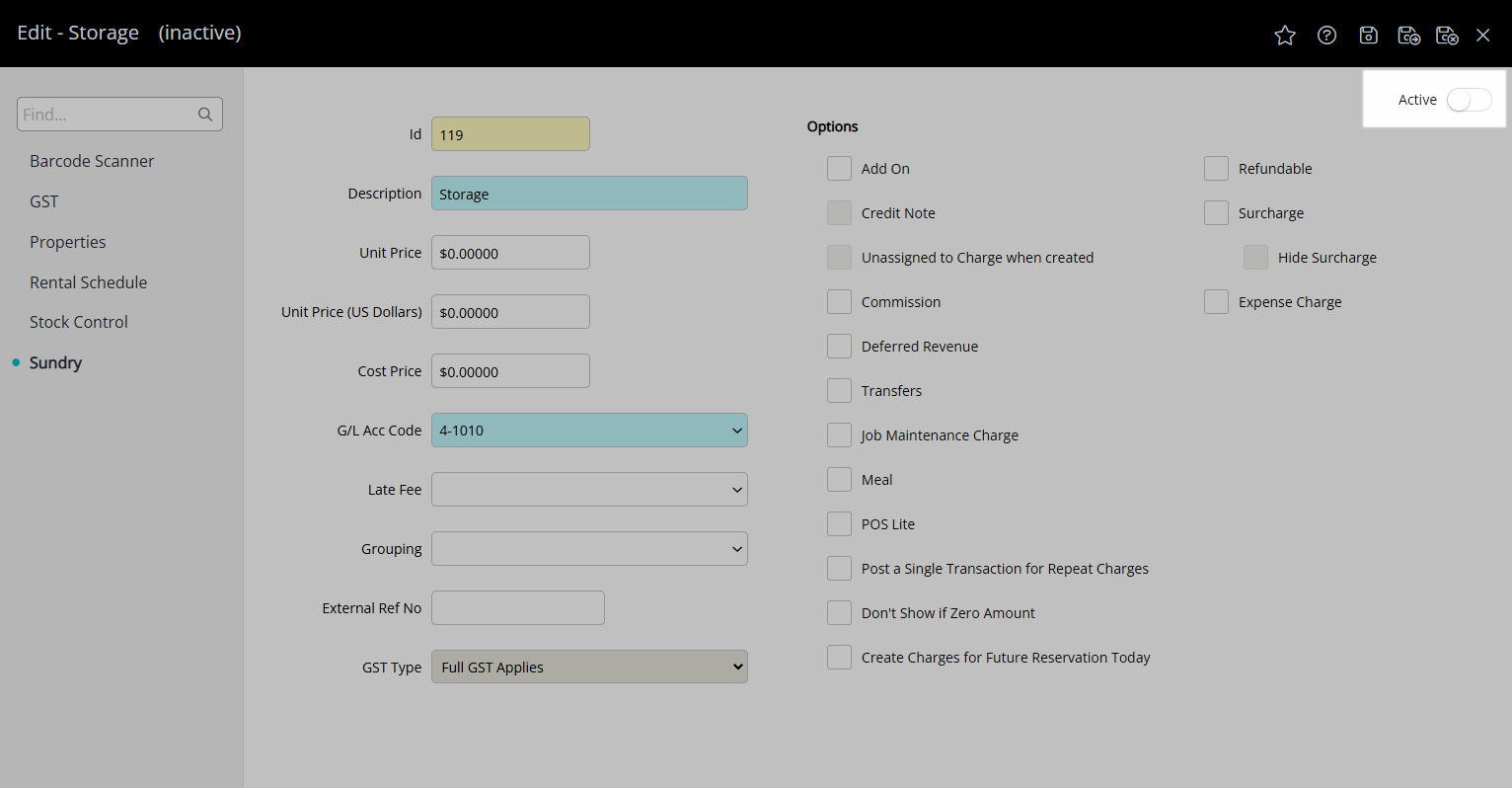The image size is (1512, 788).
Task: Enable Create Charges for Future Reservation Today
Action: point(839,658)
